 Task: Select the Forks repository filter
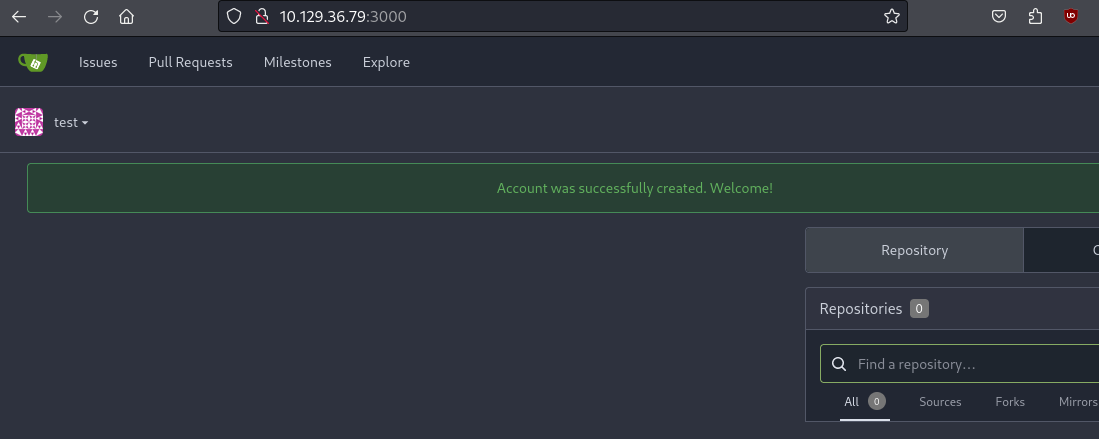click(1010, 402)
